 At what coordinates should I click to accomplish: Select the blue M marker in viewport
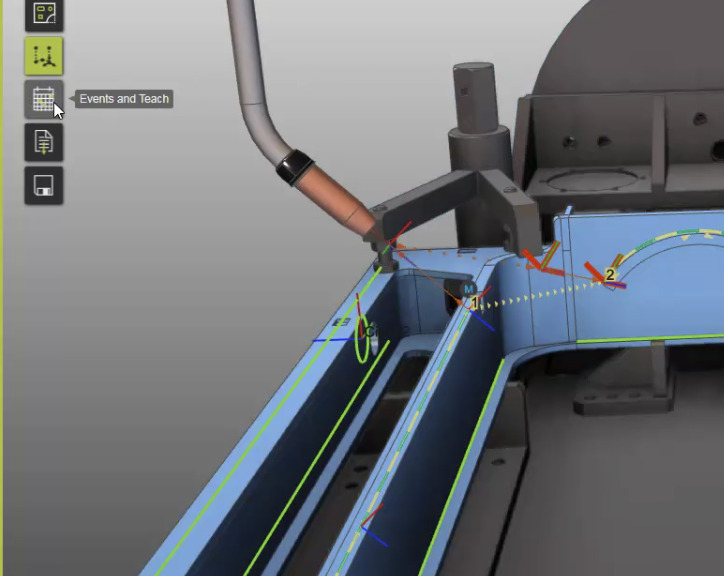click(467, 289)
